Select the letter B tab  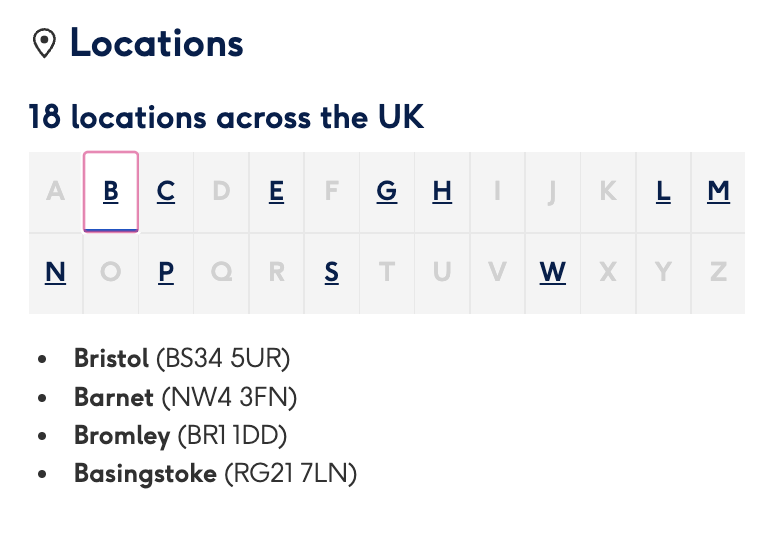(111, 192)
